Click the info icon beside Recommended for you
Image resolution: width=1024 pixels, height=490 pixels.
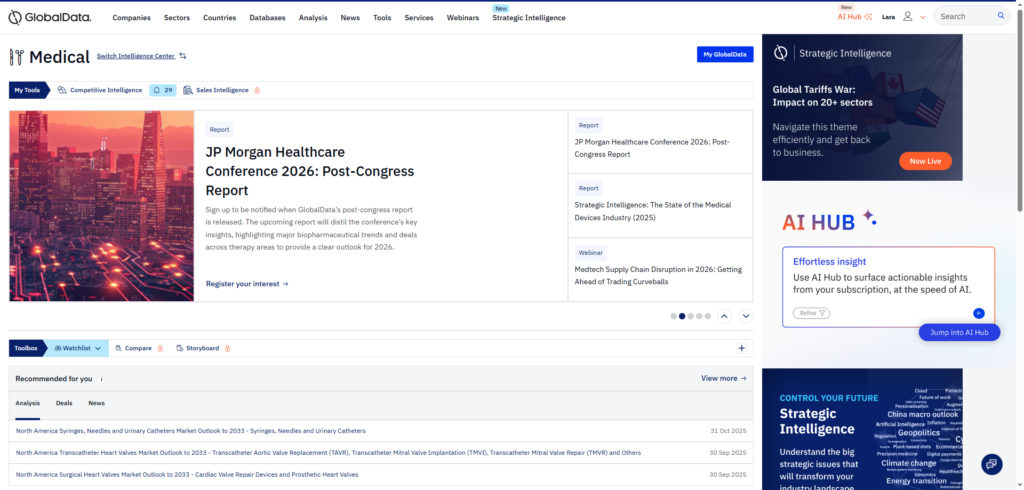102,379
